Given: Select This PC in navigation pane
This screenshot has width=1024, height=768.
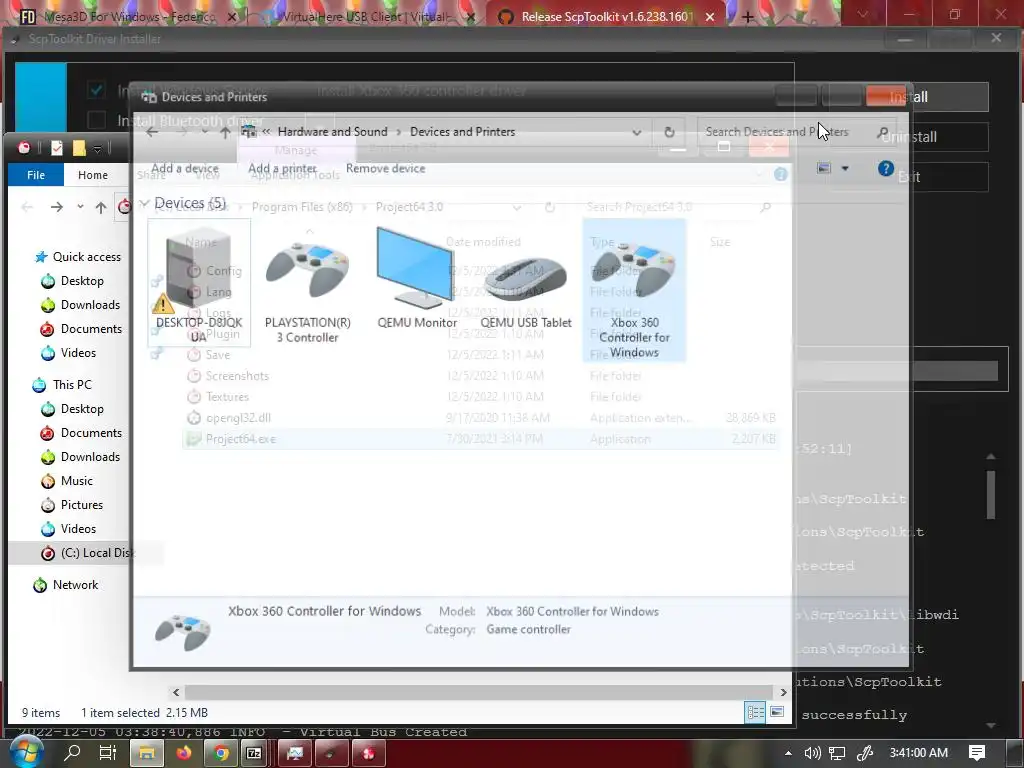Looking at the screenshot, I should click(x=72, y=385).
